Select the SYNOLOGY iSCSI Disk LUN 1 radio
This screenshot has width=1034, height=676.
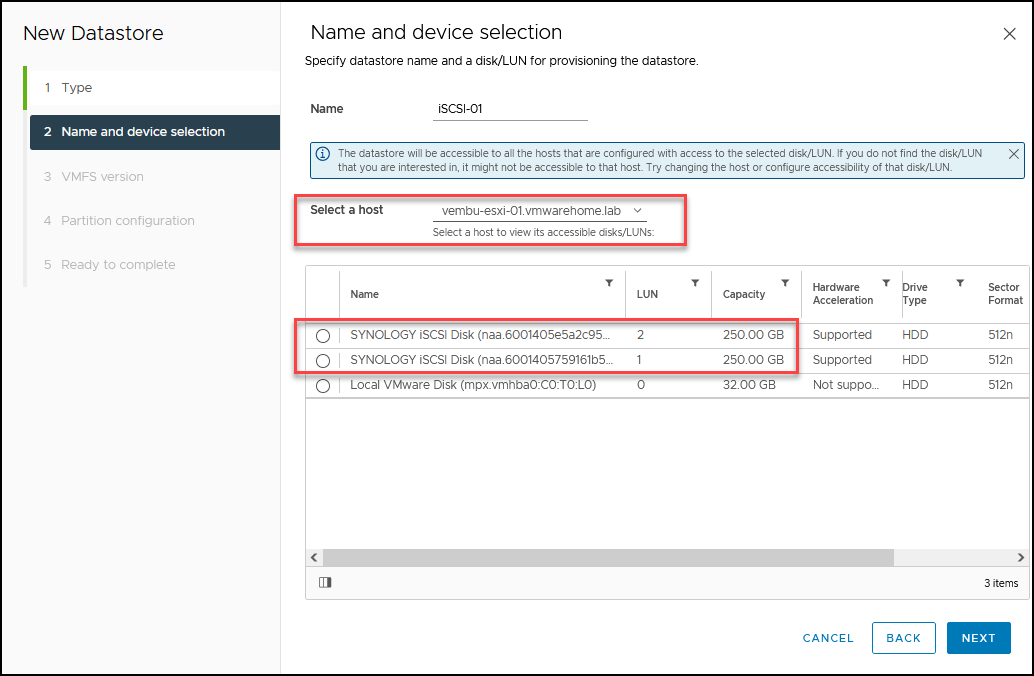322,361
